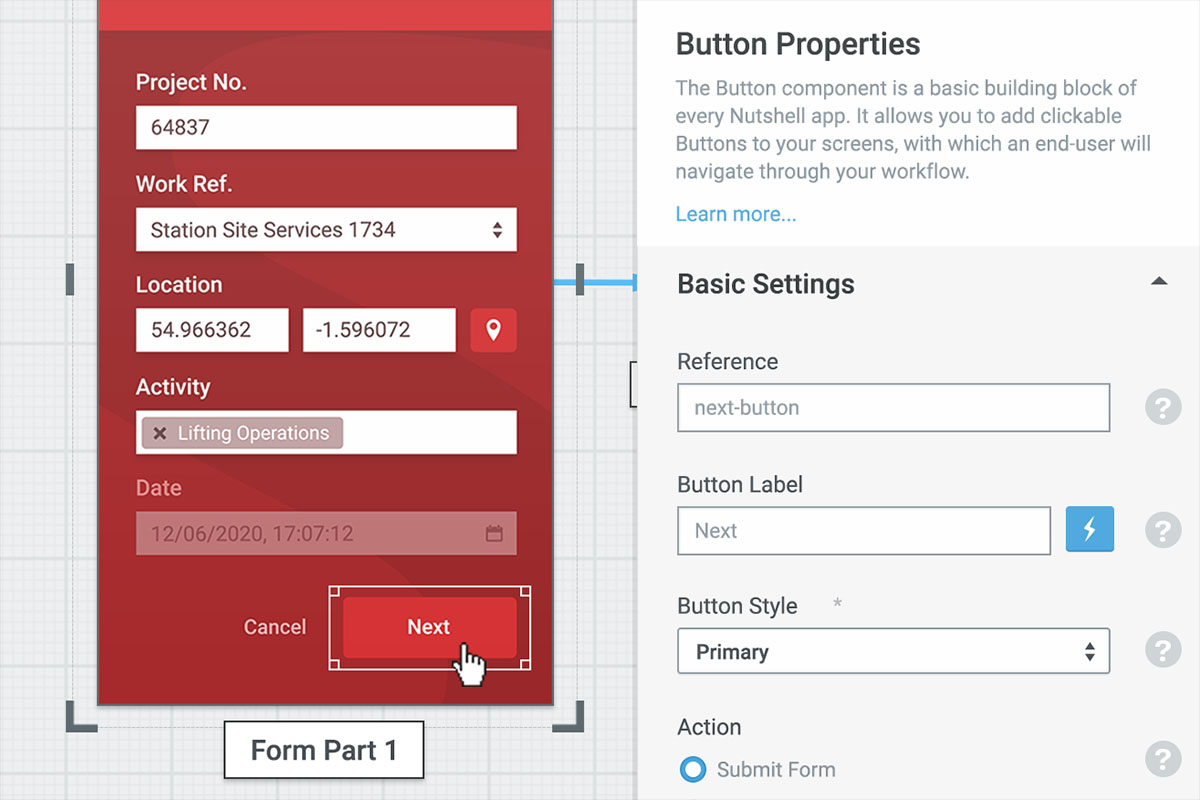This screenshot has width=1200, height=800.
Task: Open help for the Action setting
Action: click(1162, 759)
